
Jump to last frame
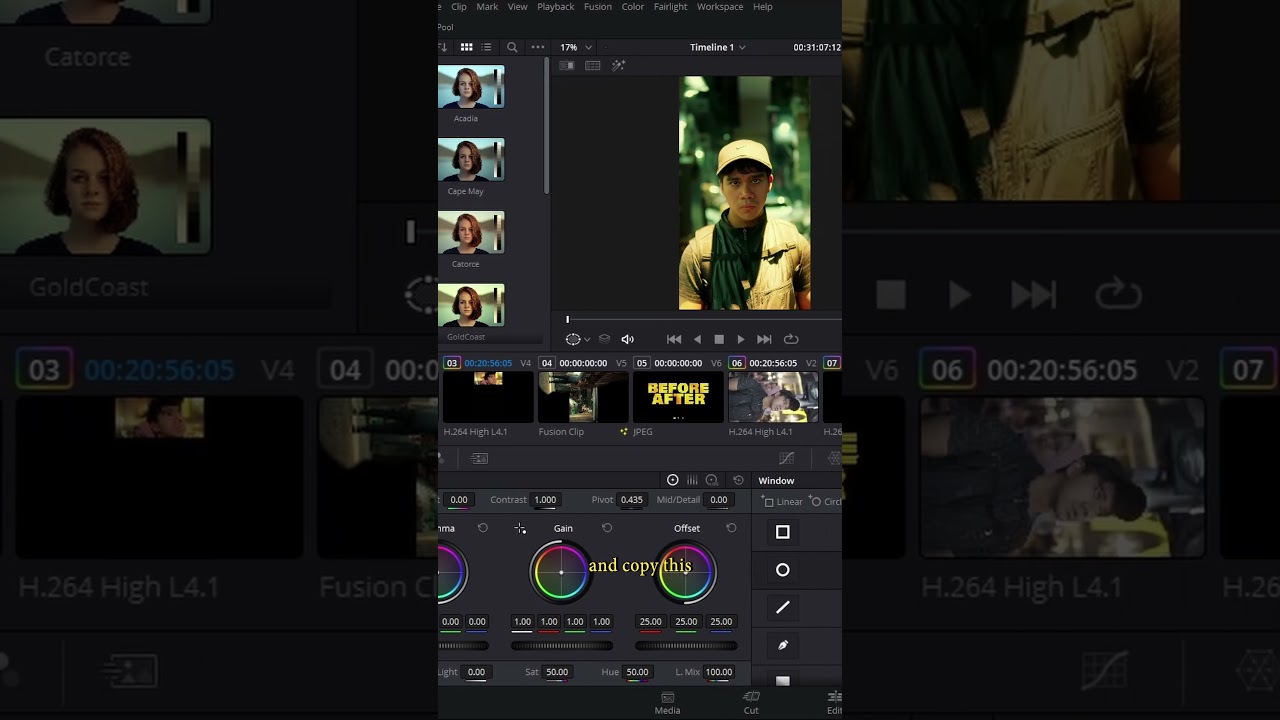pyautogui.click(x=764, y=339)
